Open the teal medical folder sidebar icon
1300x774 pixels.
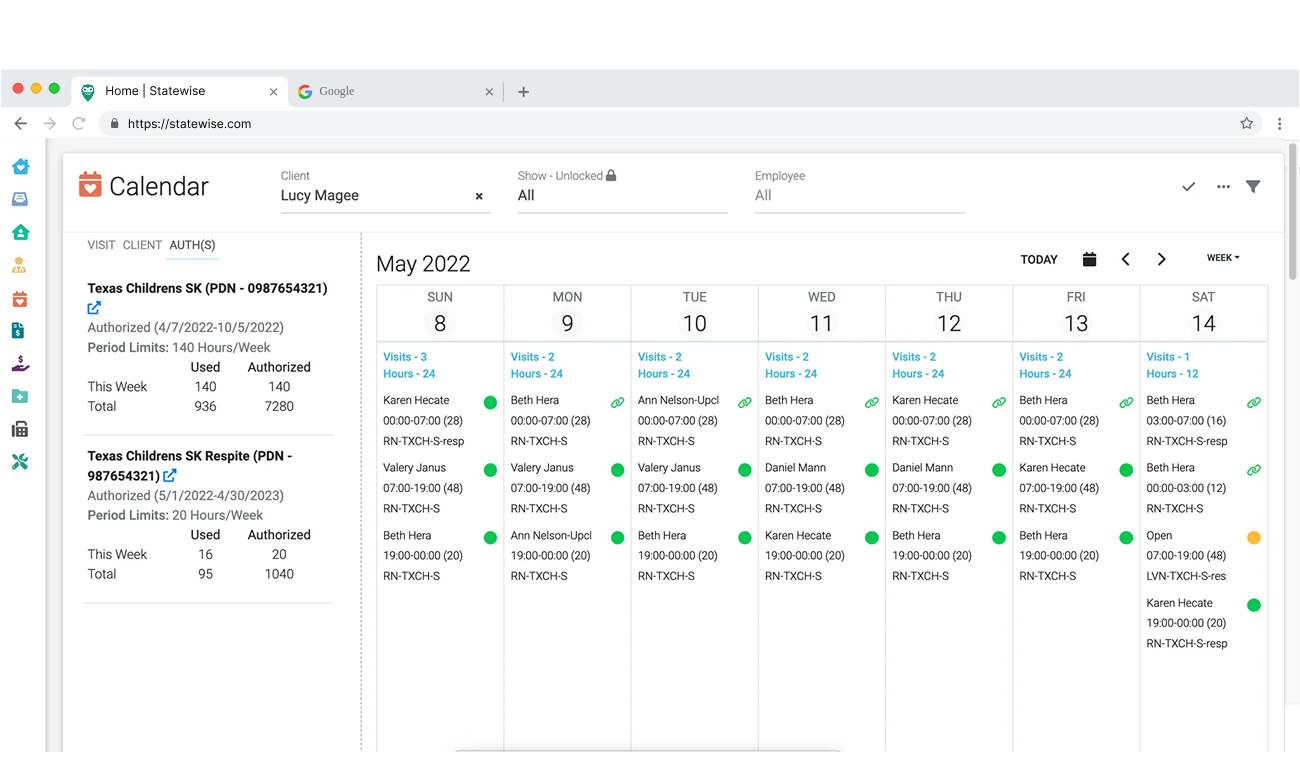coord(20,397)
